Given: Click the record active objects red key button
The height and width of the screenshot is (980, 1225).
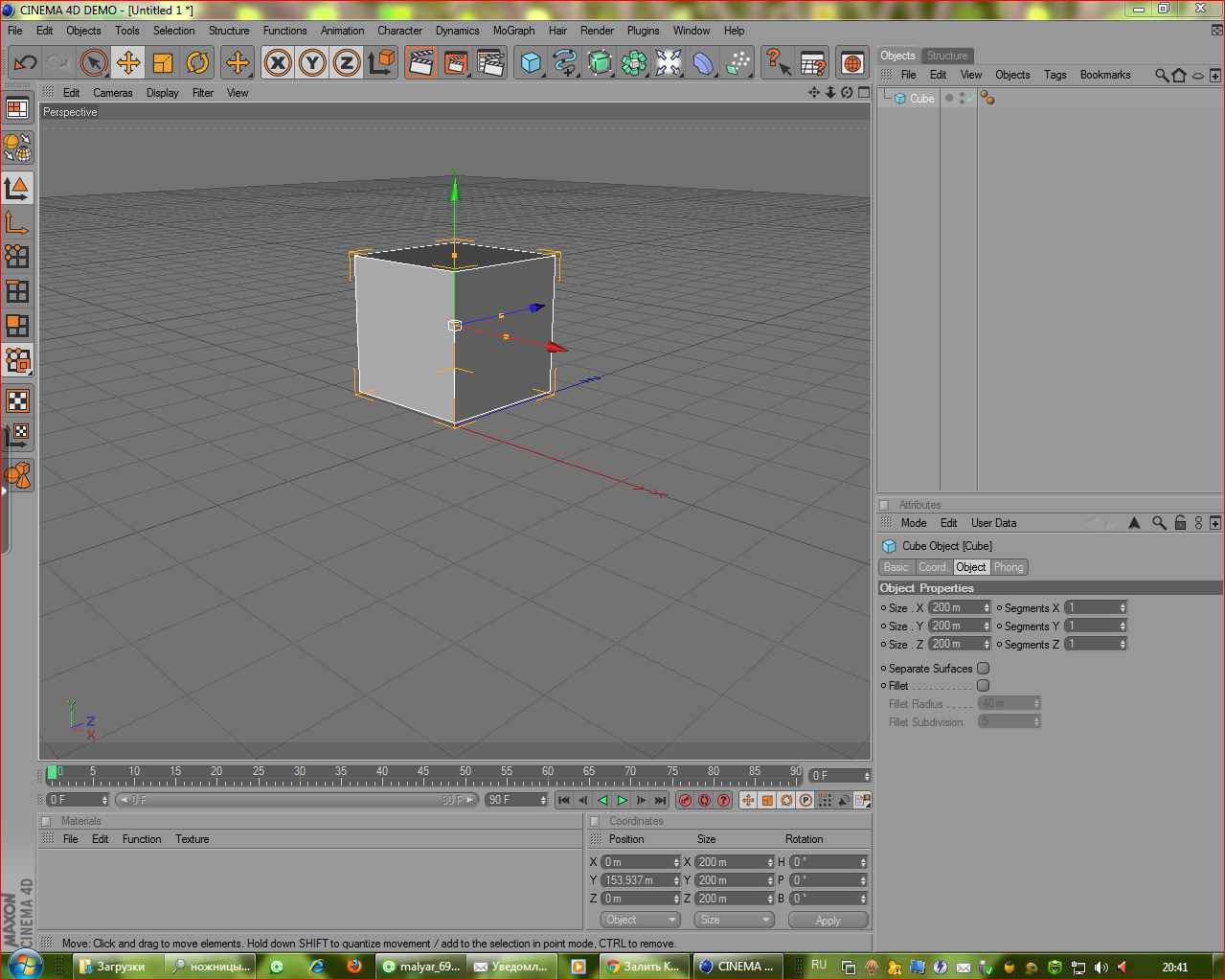Looking at the screenshot, I should point(685,800).
